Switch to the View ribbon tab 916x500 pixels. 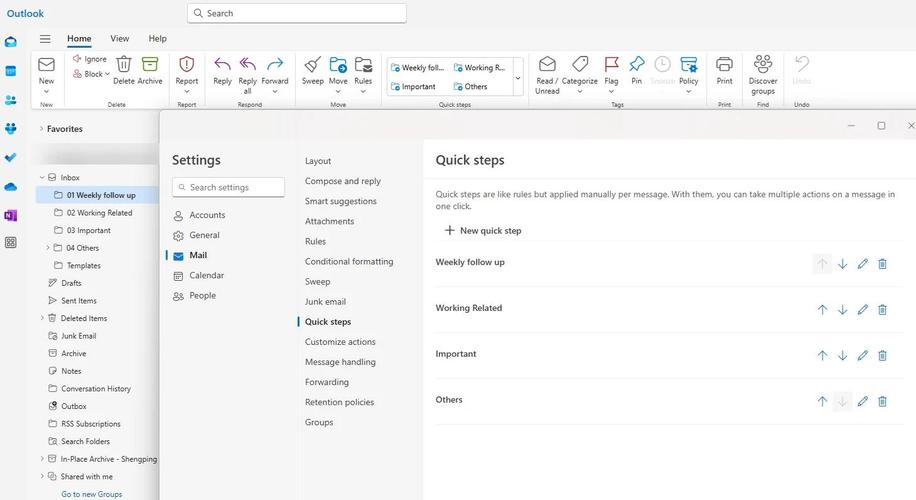(119, 39)
